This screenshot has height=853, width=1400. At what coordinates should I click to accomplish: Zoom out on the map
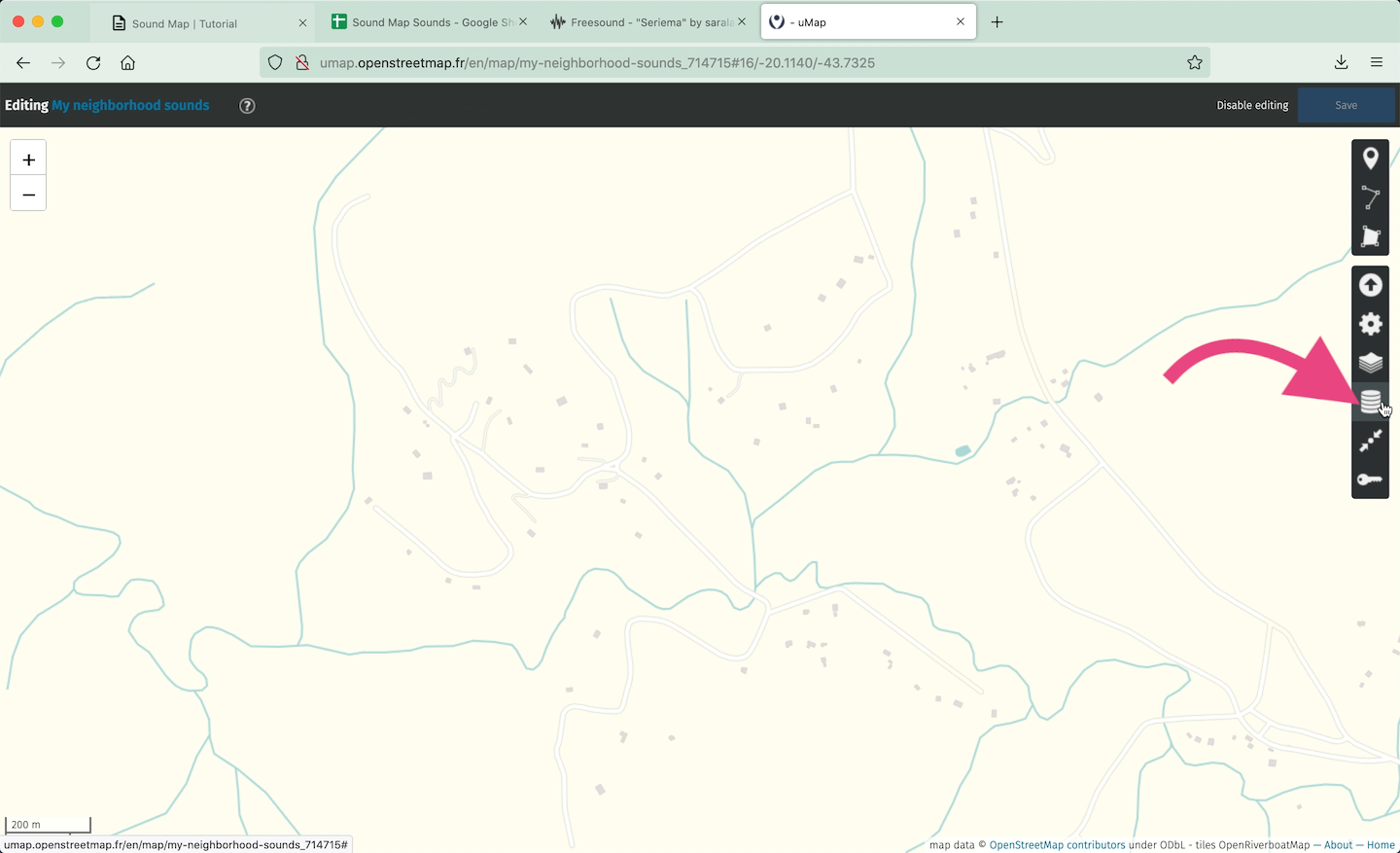28,195
